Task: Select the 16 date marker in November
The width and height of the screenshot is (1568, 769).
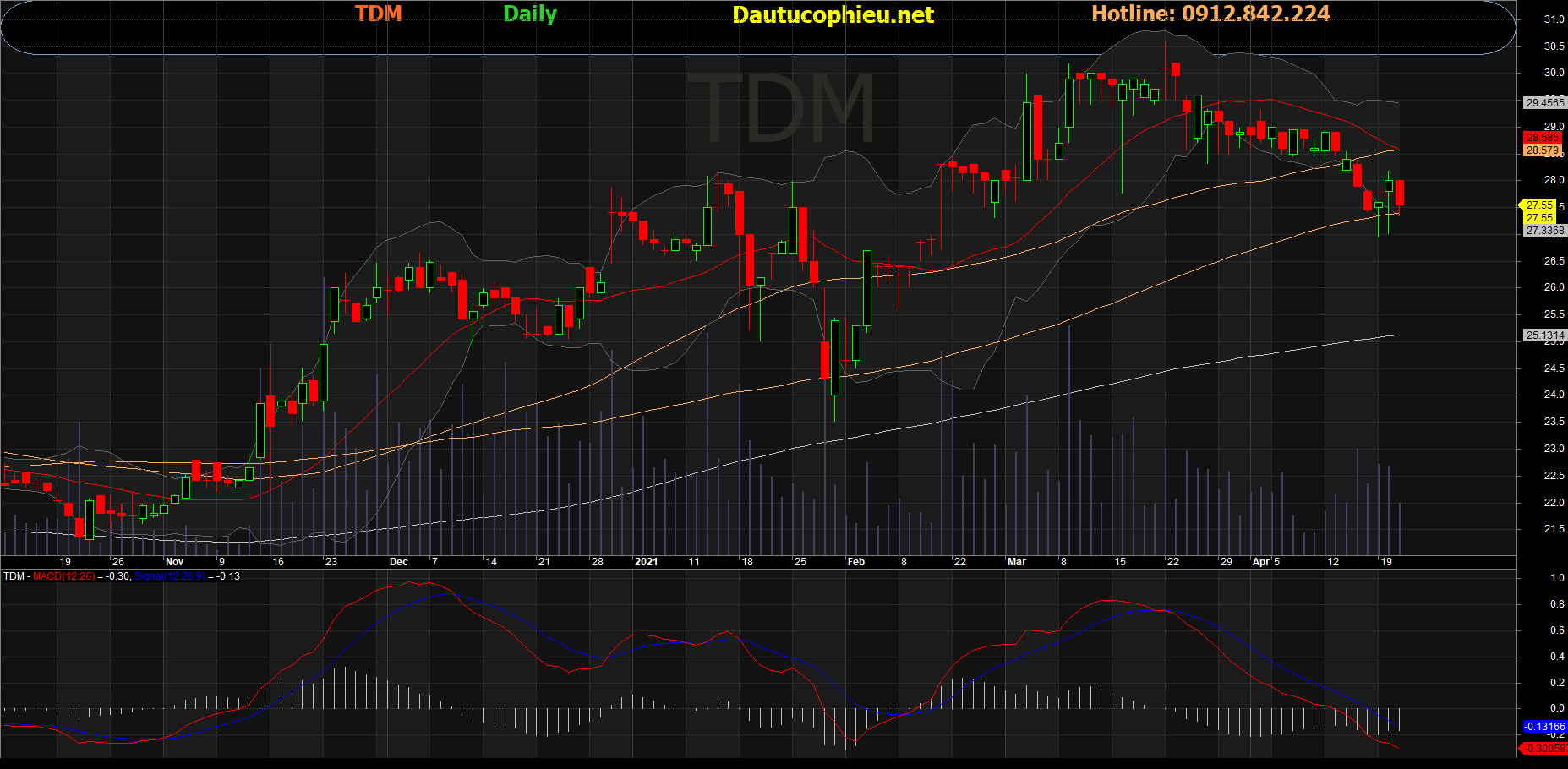Action: pos(278,562)
